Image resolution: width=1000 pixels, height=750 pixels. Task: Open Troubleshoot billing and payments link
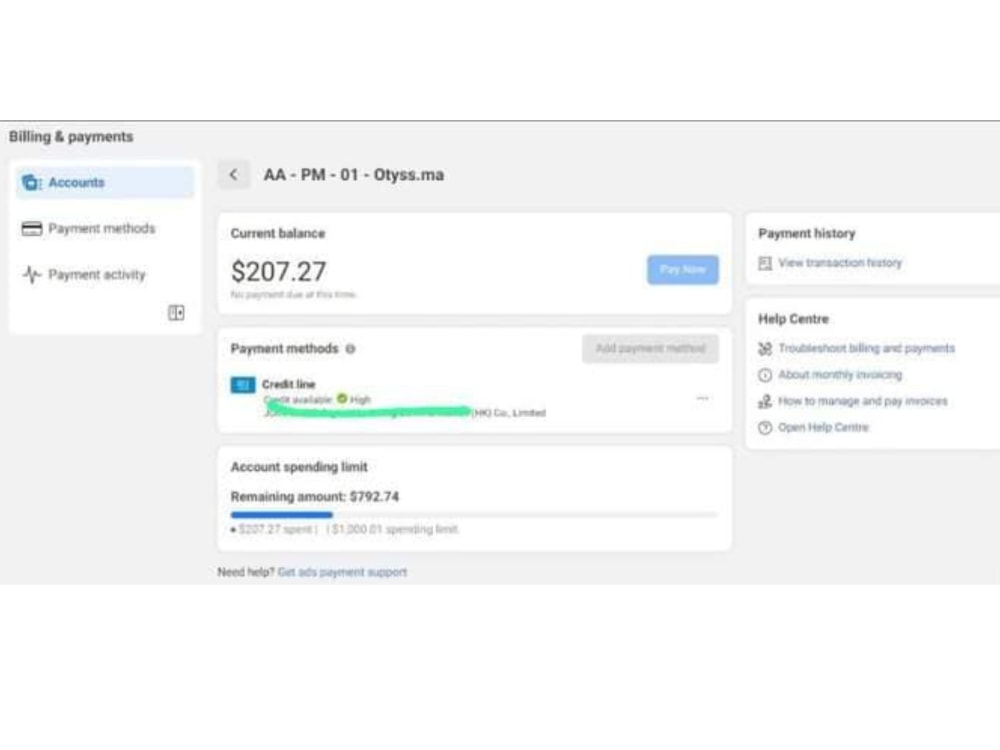pyautogui.click(x=866, y=348)
